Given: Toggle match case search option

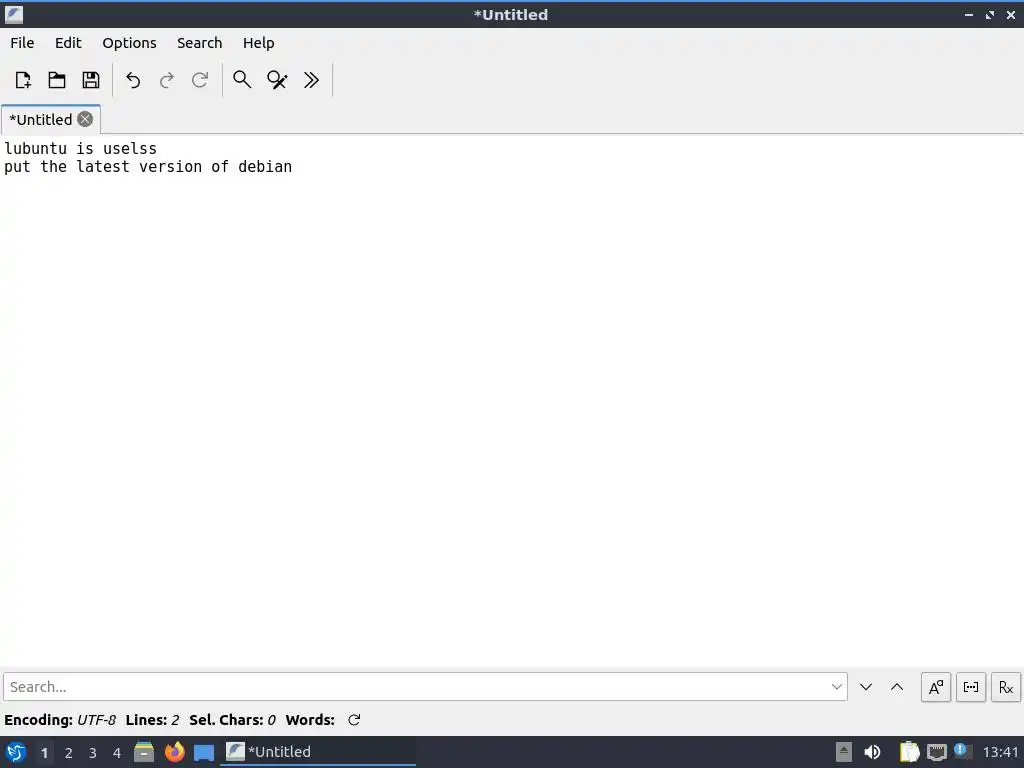Looking at the screenshot, I should pyautogui.click(x=936, y=687).
